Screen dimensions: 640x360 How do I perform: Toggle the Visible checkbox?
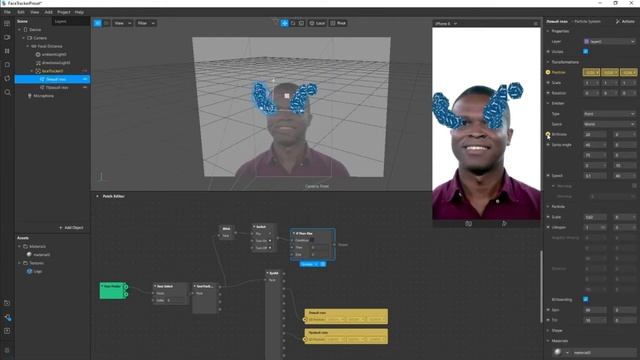coord(586,51)
